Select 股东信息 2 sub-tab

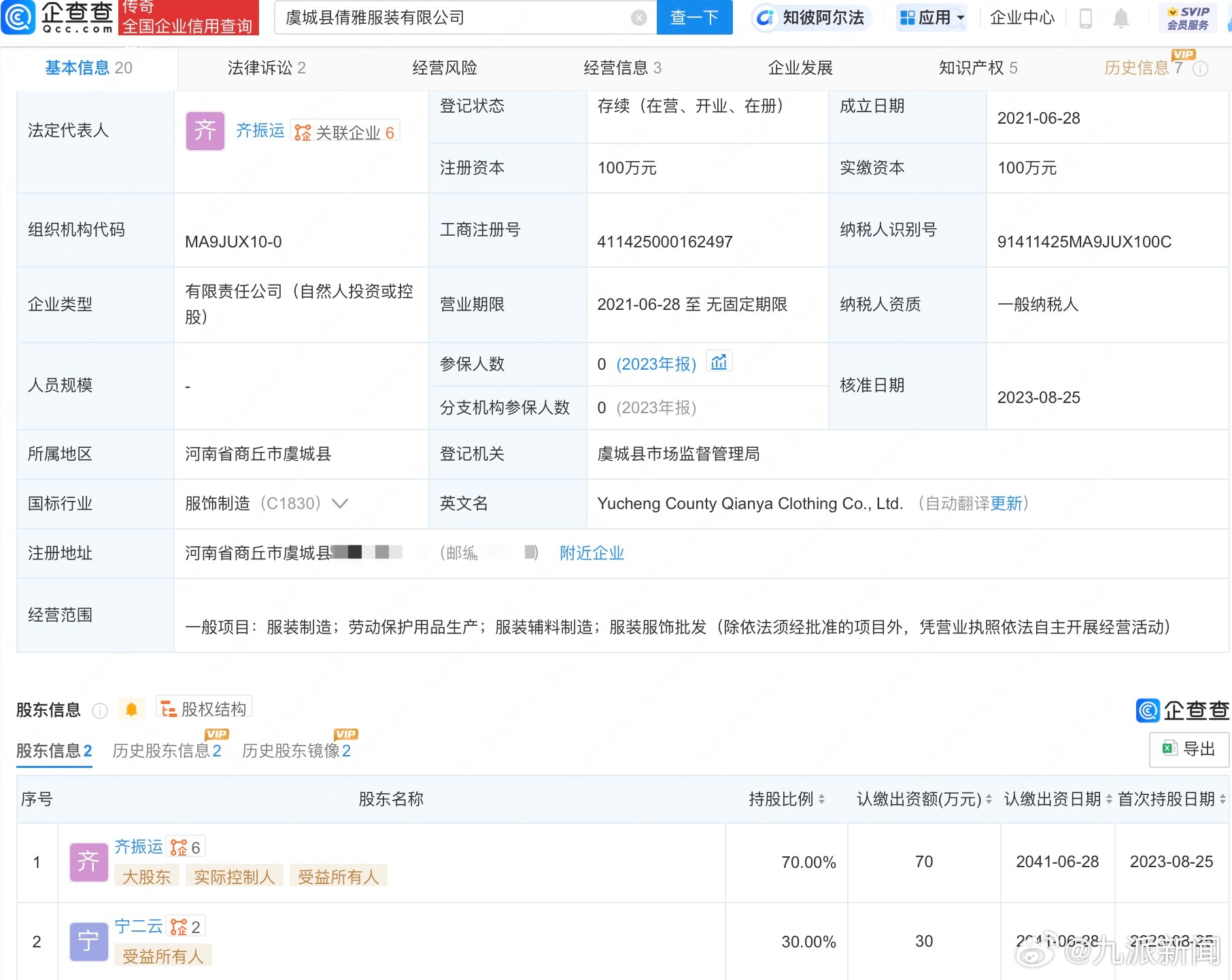[54, 751]
